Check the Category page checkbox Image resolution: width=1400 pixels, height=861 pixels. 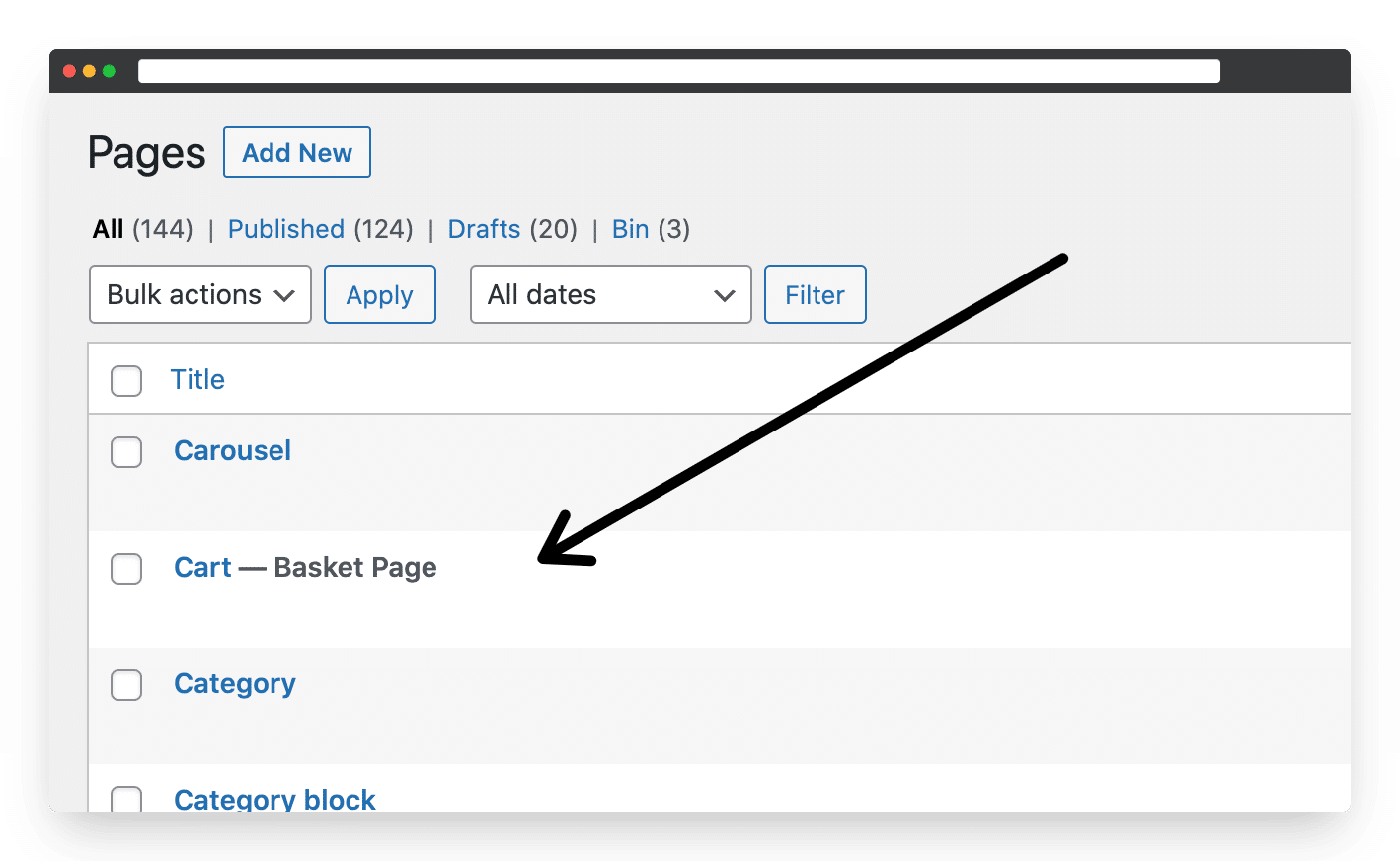point(126,685)
